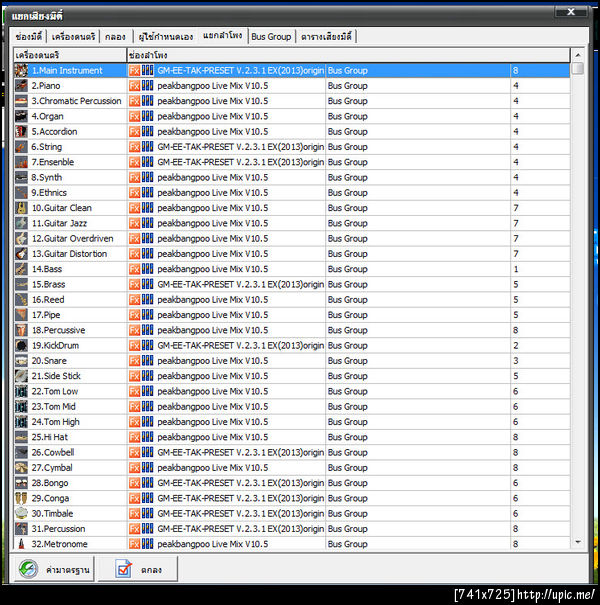
Task: Click the Fx icon in the KickDrum row
Action: [x=134, y=345]
